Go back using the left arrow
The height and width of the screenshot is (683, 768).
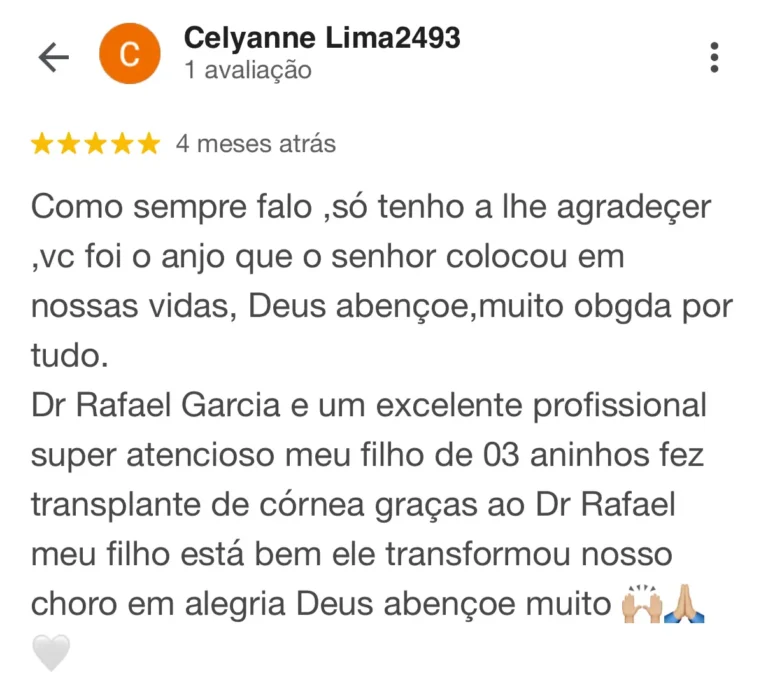pos(54,57)
